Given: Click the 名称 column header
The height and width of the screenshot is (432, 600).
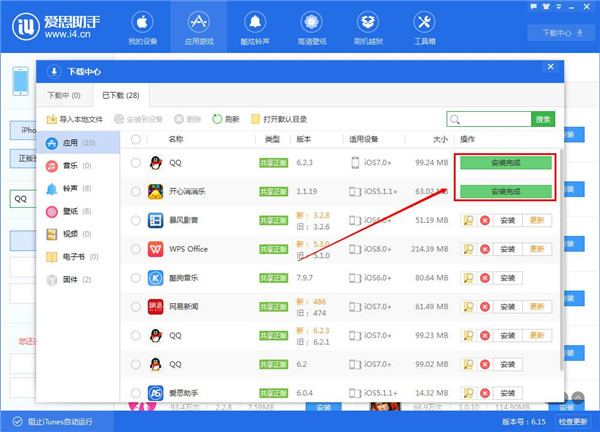Looking at the screenshot, I should [176, 139].
